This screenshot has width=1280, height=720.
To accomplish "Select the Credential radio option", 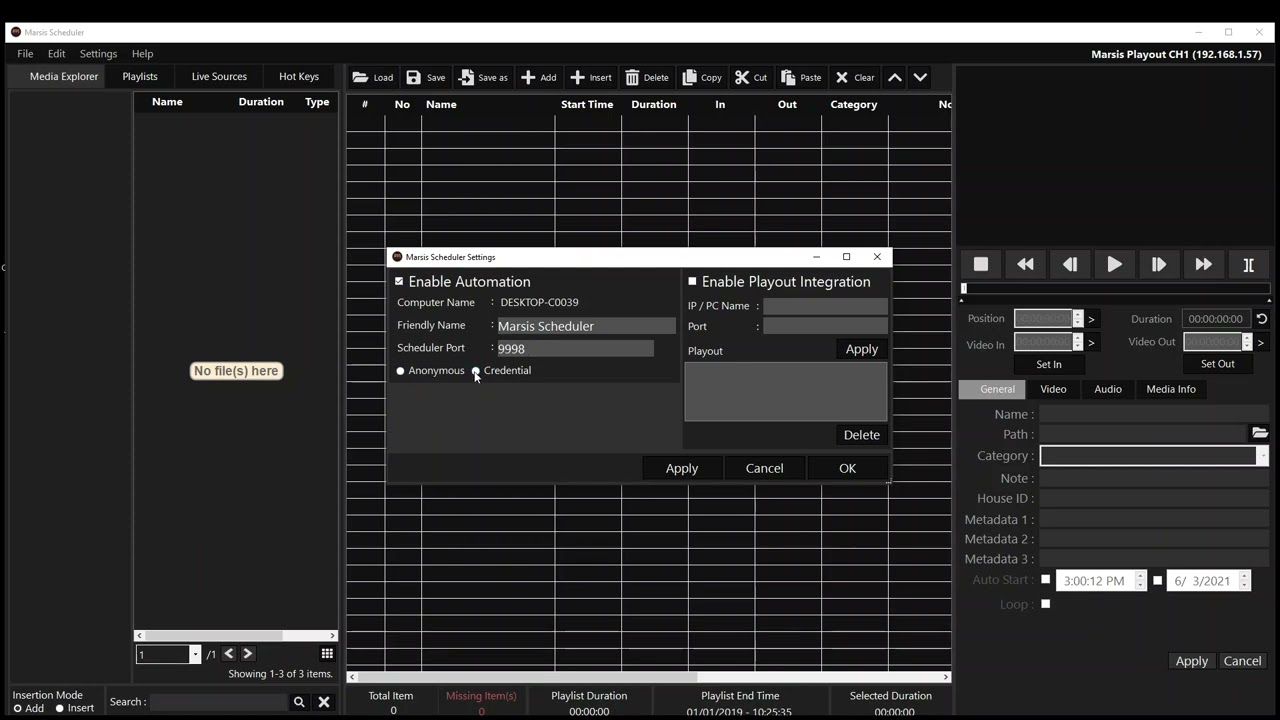I will [476, 371].
